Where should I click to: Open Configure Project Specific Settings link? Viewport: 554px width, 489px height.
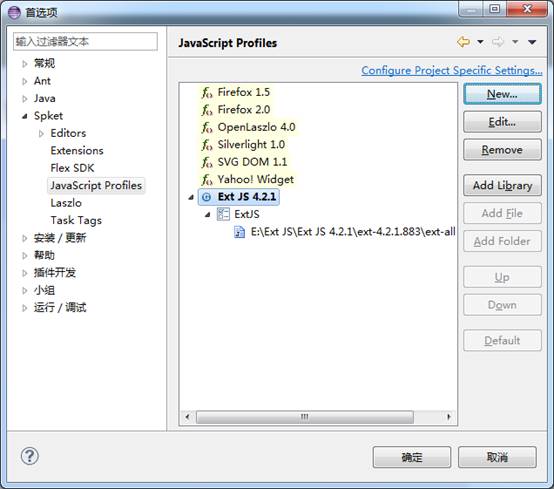click(452, 71)
